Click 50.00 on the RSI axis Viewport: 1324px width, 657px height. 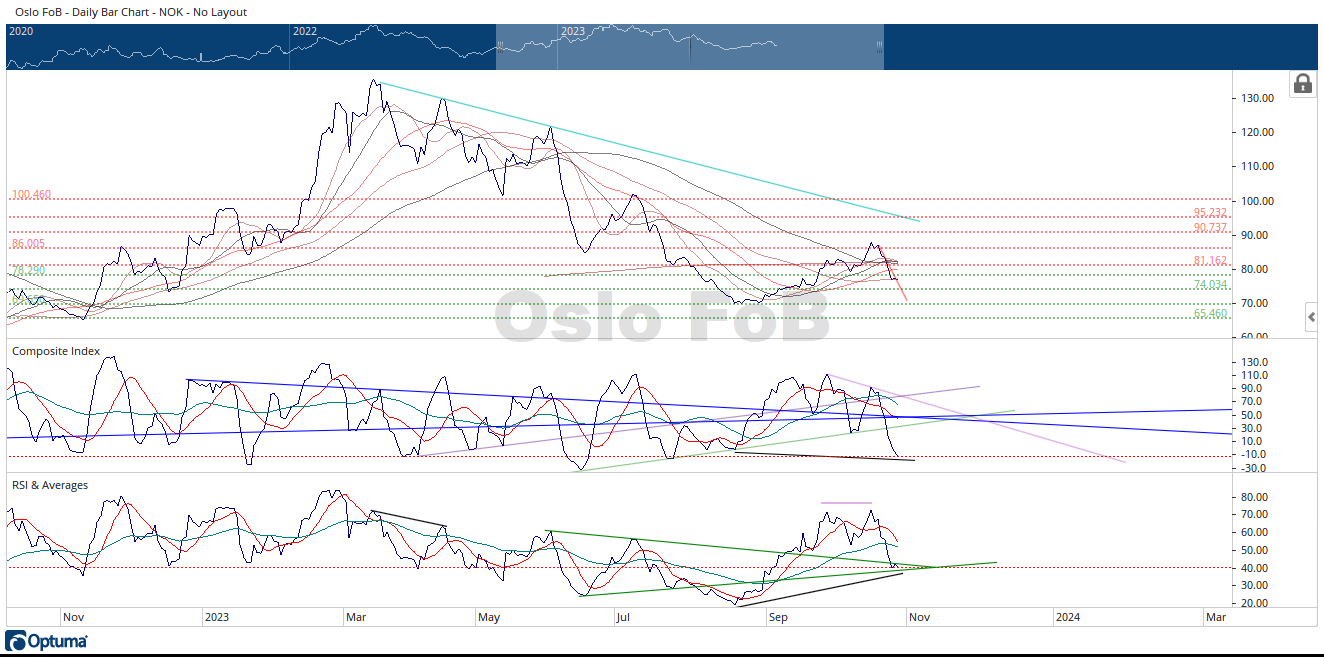(x=1255, y=550)
